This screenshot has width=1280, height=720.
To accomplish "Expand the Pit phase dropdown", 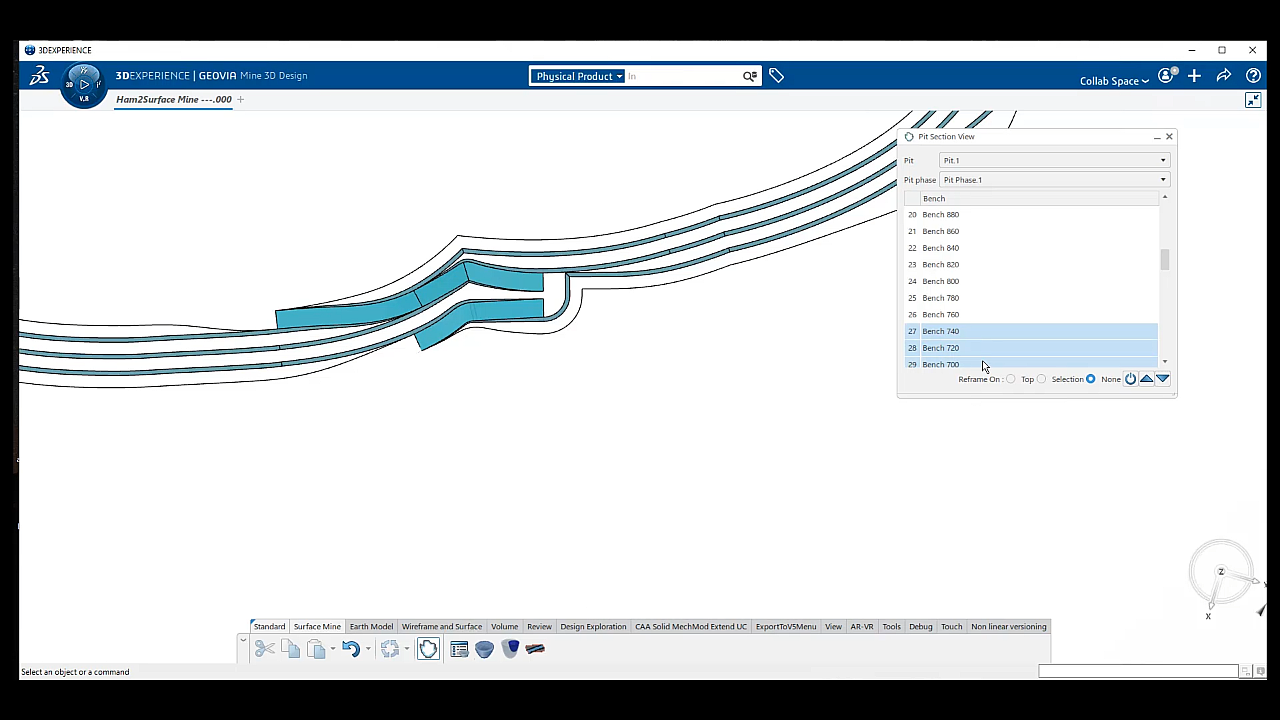I will coord(1053,180).
